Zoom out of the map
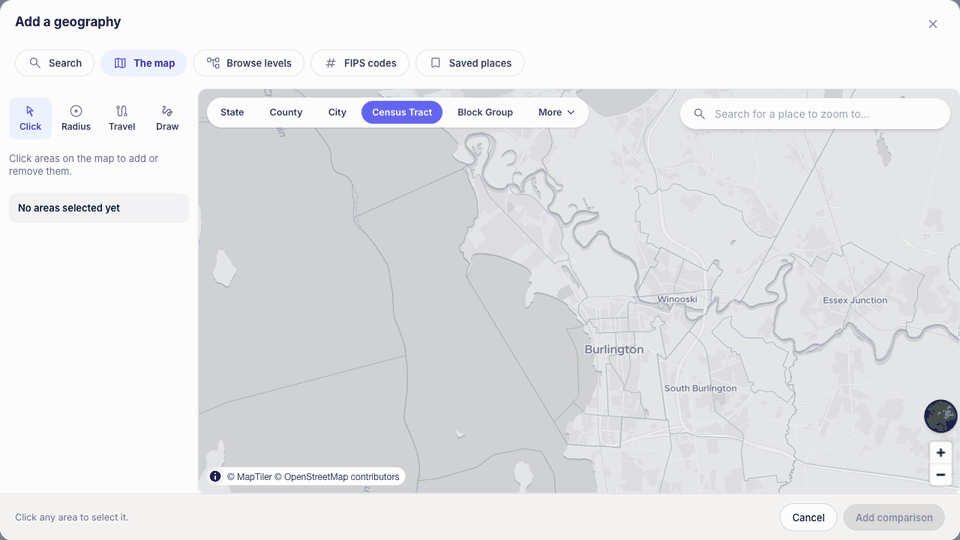Image resolution: width=960 pixels, height=540 pixels. coord(940,475)
